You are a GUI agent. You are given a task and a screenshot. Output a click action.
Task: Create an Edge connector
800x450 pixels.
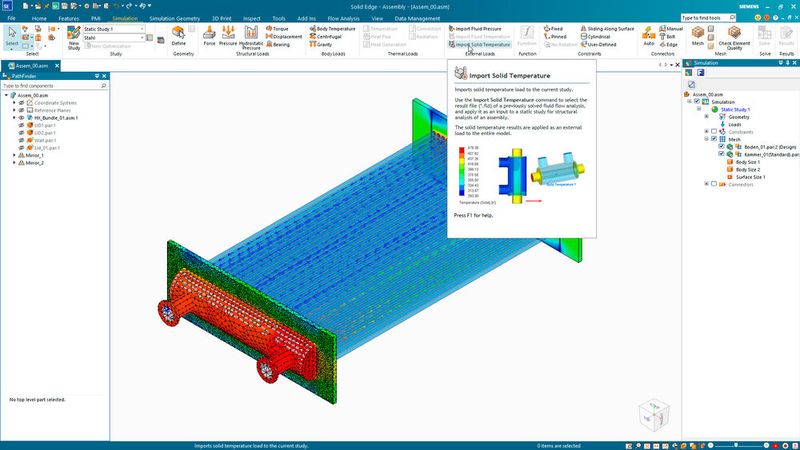(669, 44)
